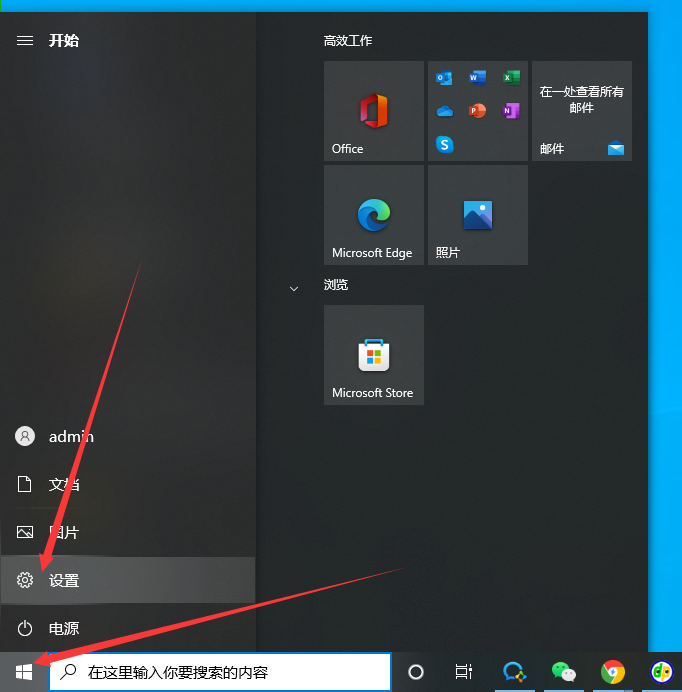Launch Outlook from the small tile
Viewport: 682px width, 692px height.
445,78
